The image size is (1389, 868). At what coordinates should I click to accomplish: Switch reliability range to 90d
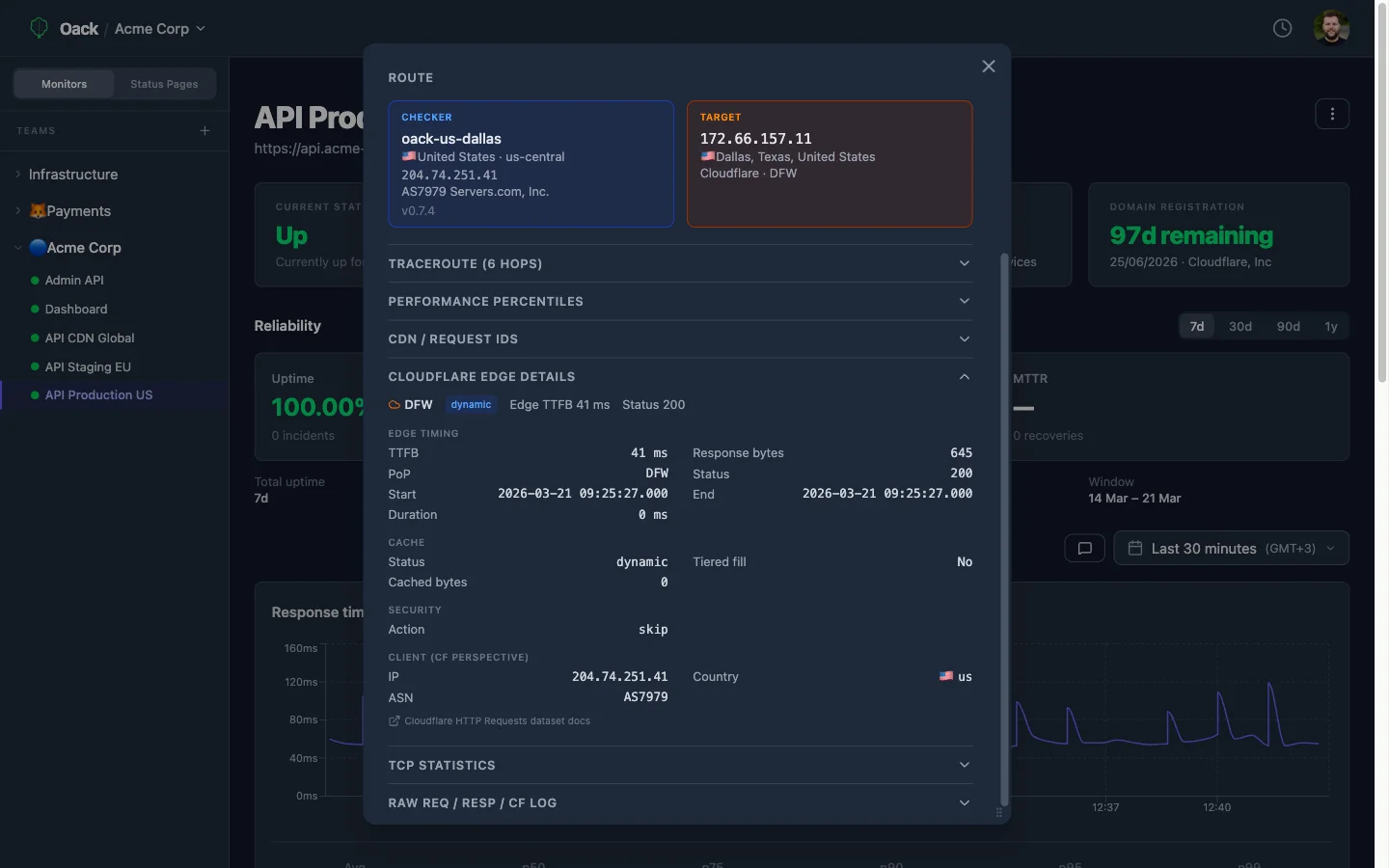(x=1288, y=326)
